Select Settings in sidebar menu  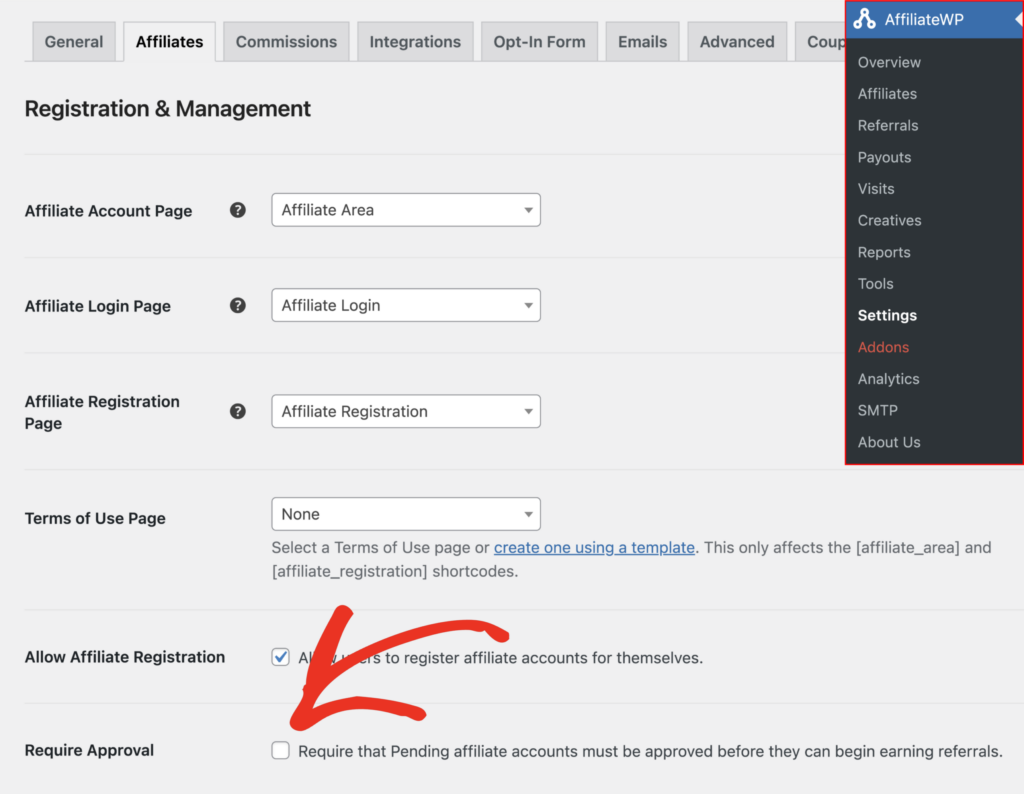coord(887,315)
